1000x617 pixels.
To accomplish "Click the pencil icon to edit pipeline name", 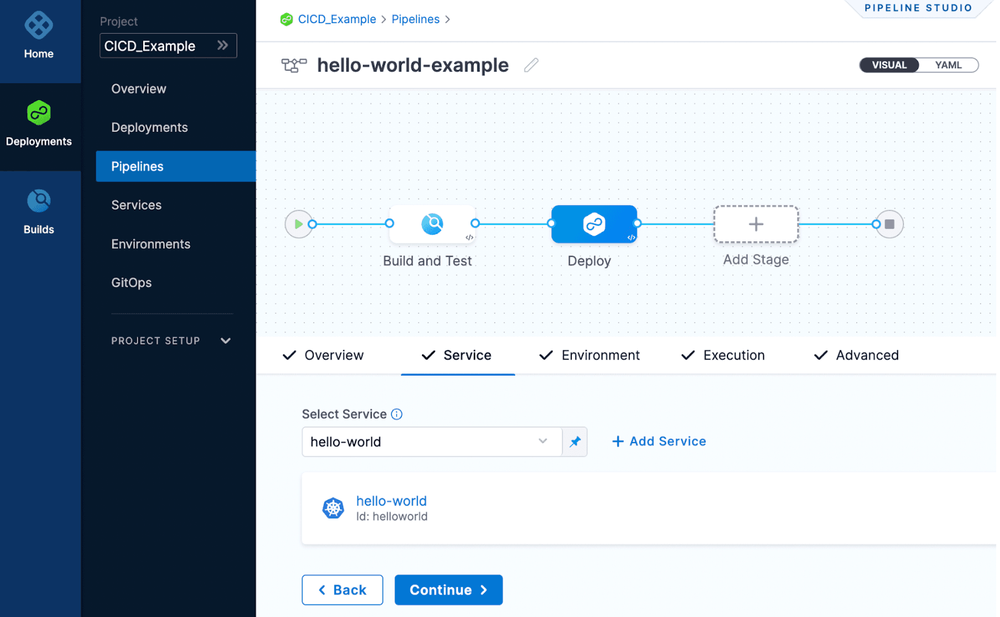I will [x=531, y=65].
